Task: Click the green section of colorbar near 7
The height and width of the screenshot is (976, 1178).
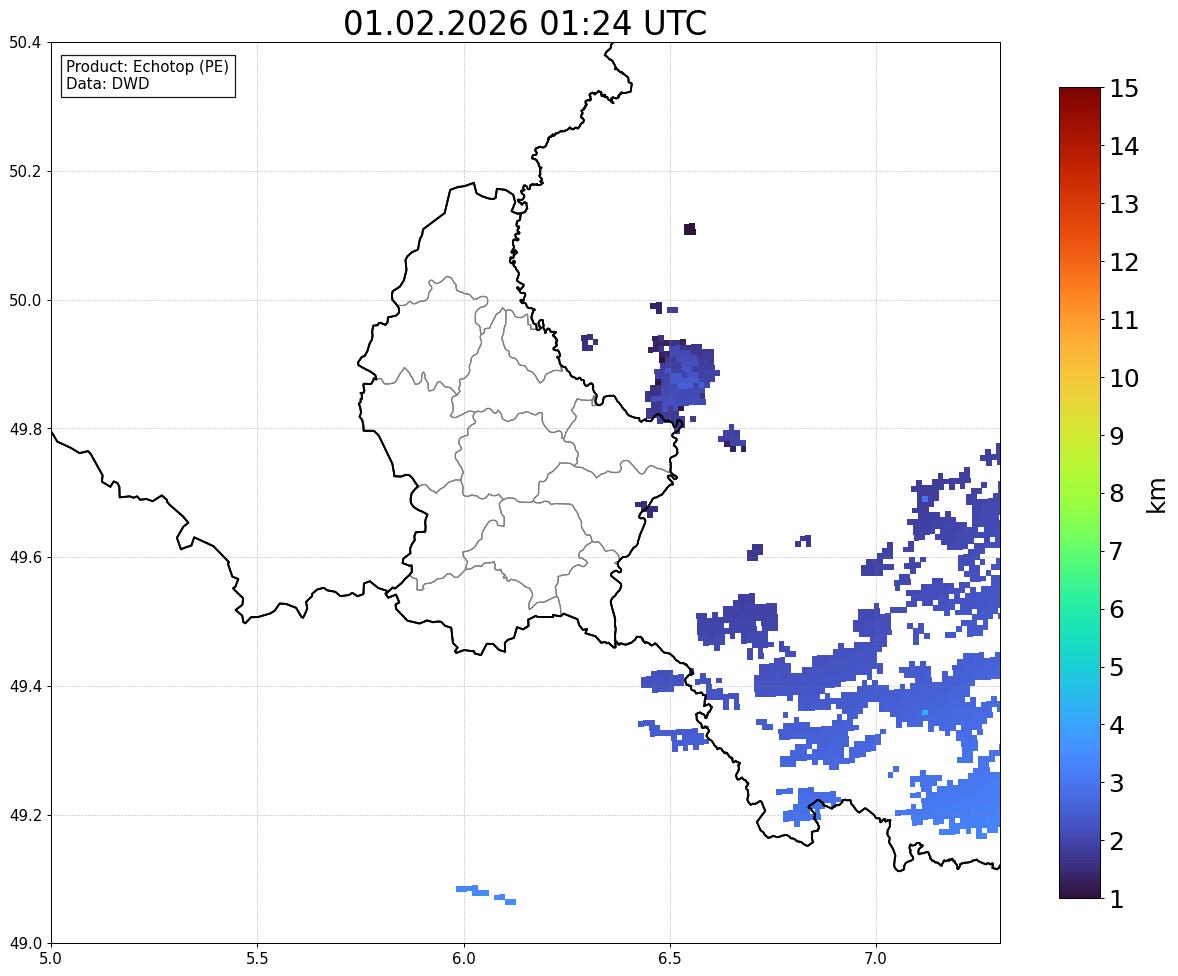Action: point(1080,551)
